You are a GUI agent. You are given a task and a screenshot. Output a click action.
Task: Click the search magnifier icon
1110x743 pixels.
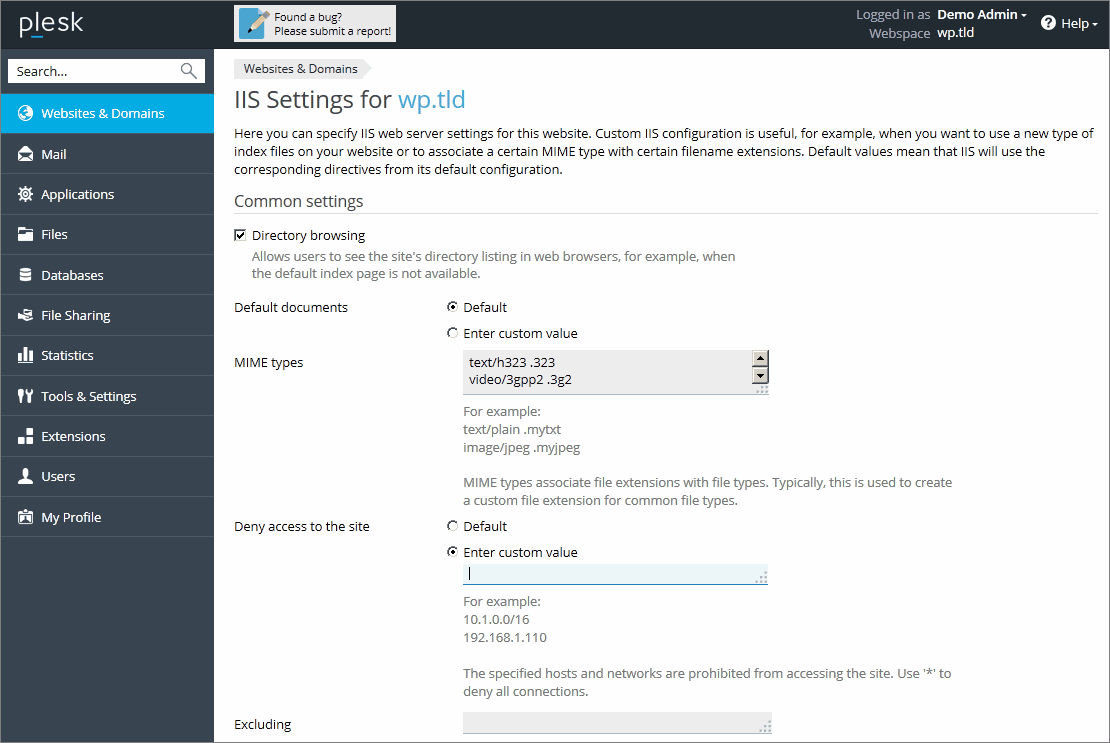click(x=188, y=71)
